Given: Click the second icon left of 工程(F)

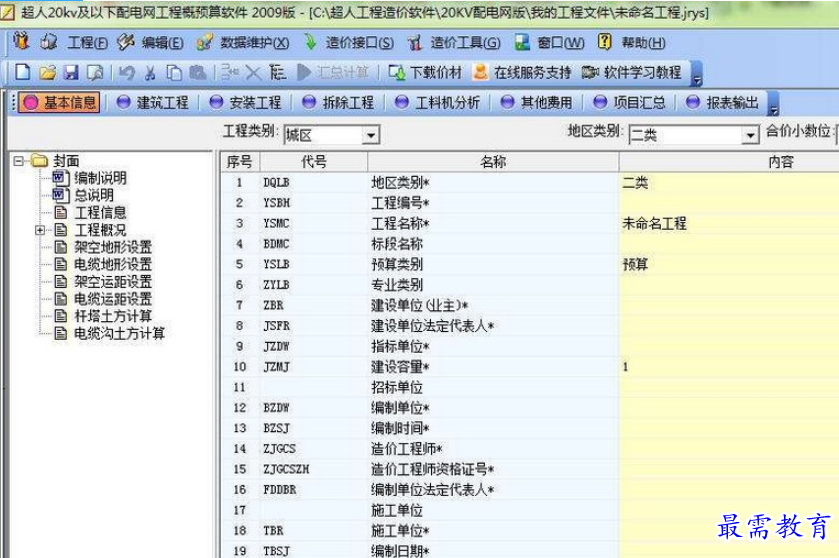Looking at the screenshot, I should point(49,42).
